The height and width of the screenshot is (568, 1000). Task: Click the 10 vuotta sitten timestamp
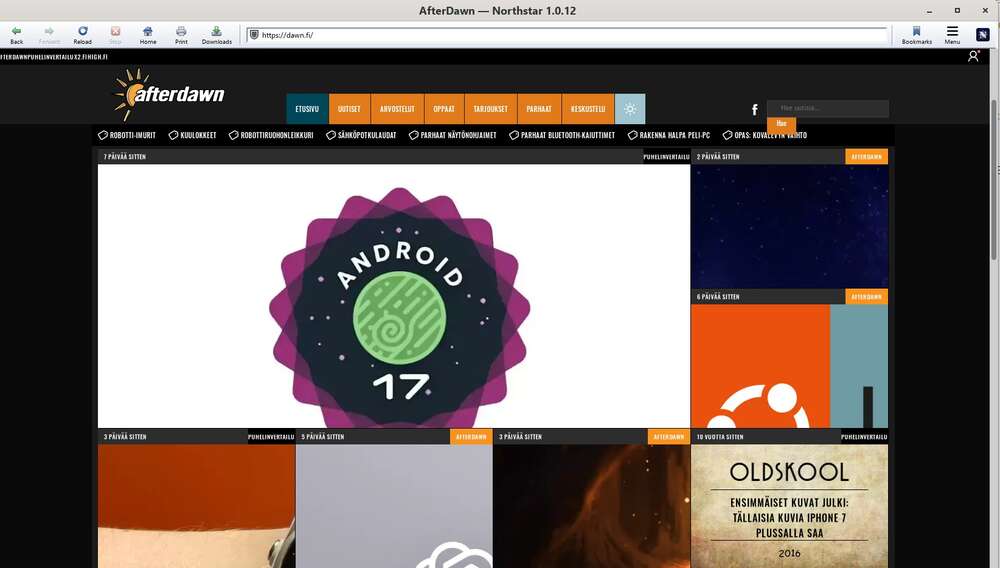point(720,437)
